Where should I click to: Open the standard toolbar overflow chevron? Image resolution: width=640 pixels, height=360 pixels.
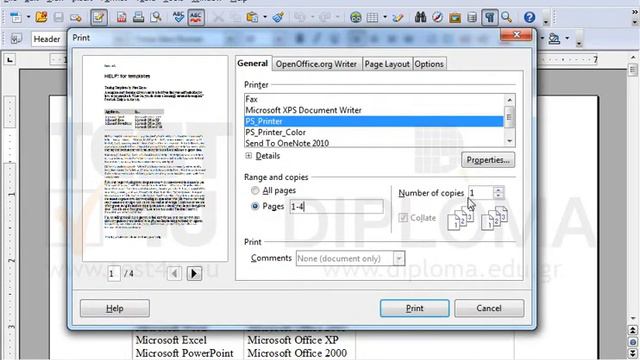point(635,12)
